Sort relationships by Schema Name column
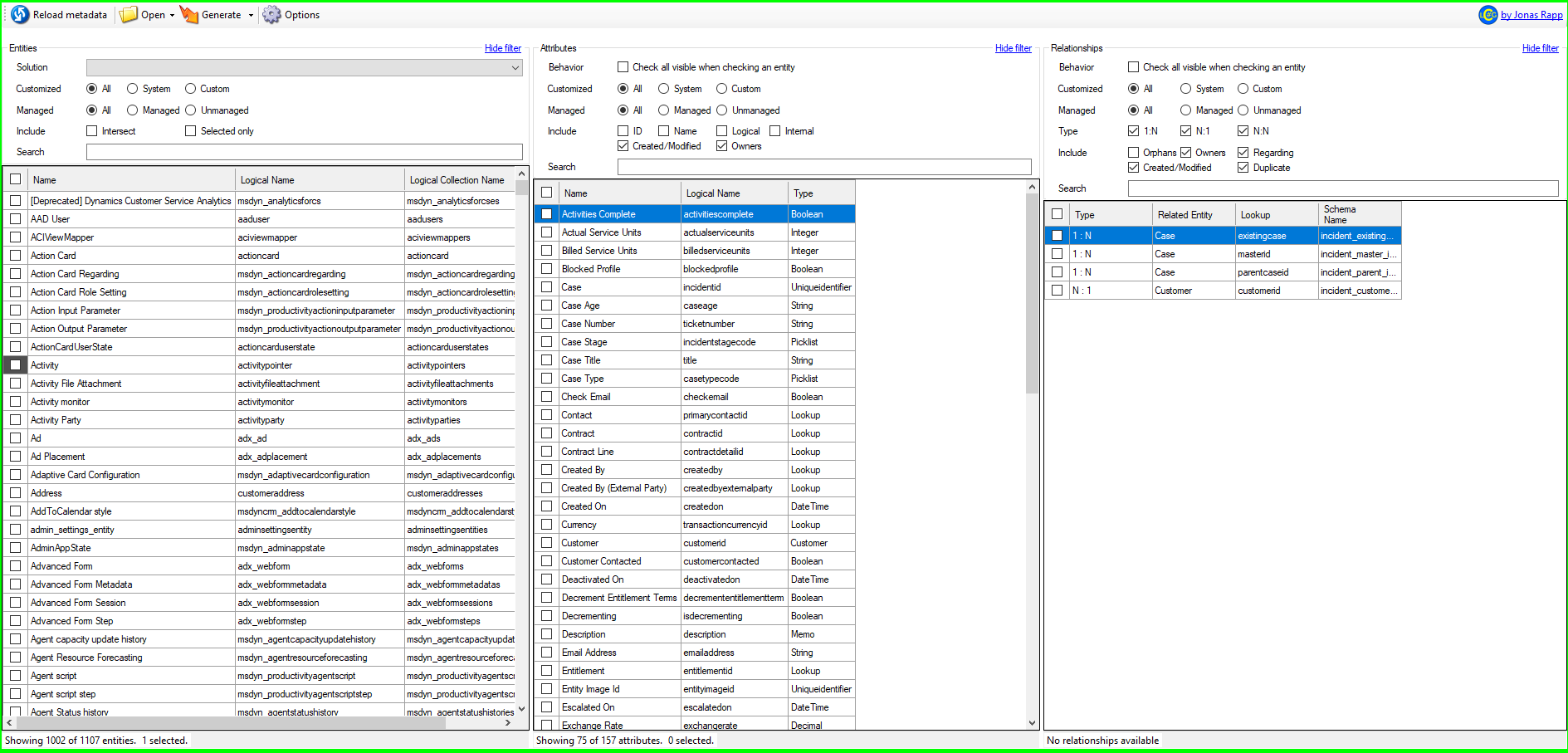The height and width of the screenshot is (753, 1568). tap(1360, 215)
